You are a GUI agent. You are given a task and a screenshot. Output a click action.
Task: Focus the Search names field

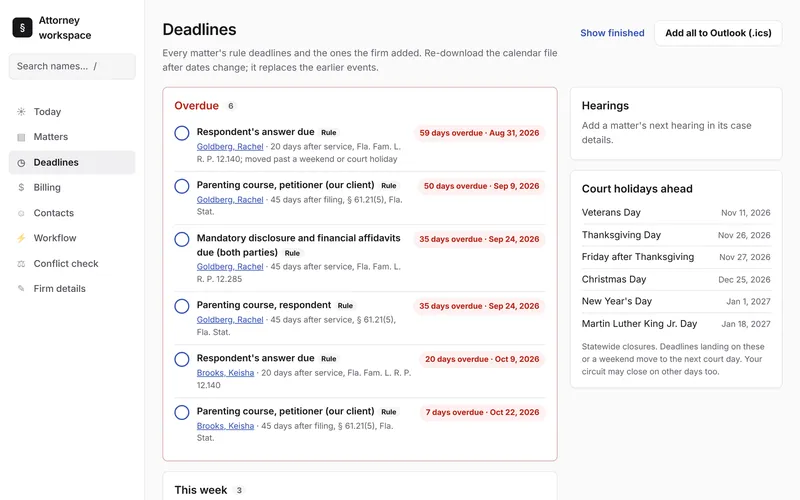[x=72, y=66]
